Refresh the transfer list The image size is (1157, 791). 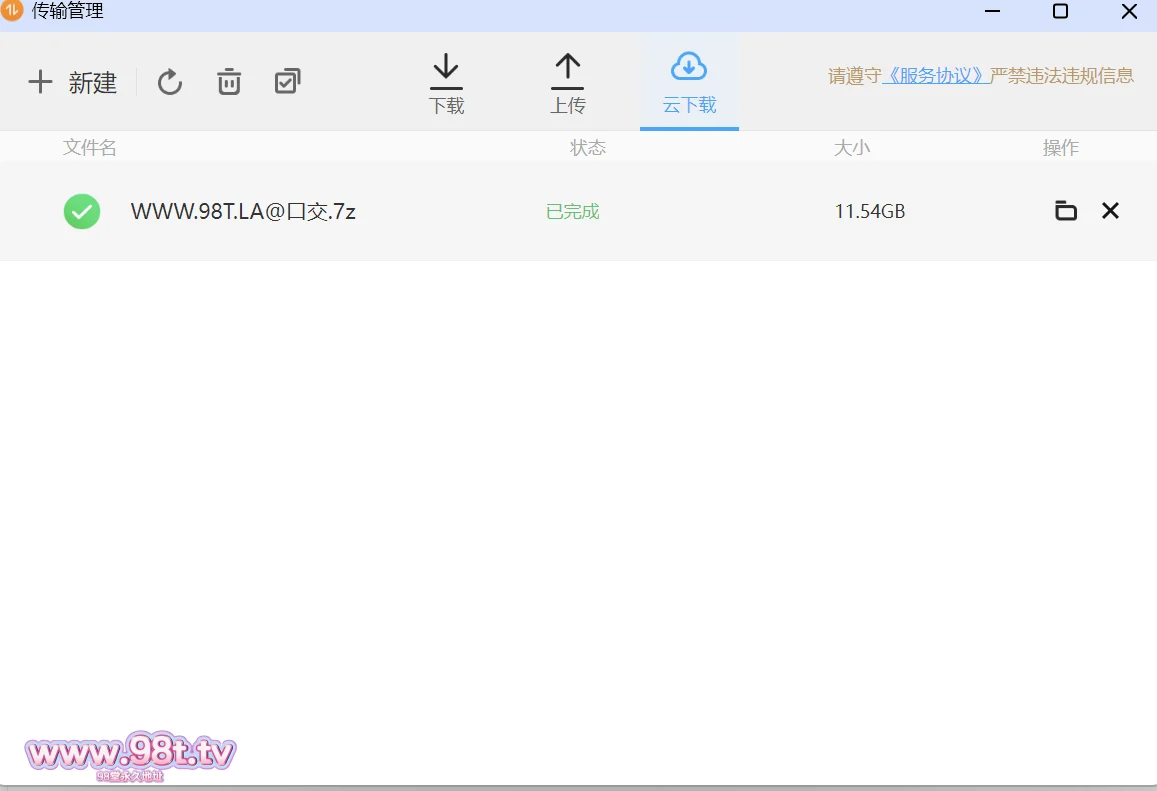[170, 82]
